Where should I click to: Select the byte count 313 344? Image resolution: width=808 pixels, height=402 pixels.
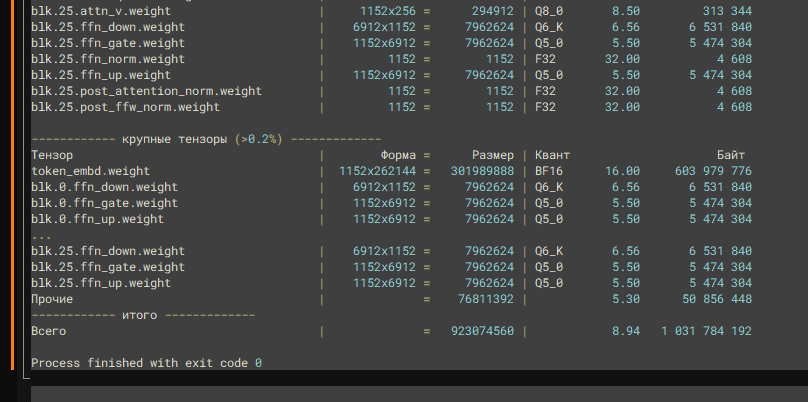pos(727,11)
